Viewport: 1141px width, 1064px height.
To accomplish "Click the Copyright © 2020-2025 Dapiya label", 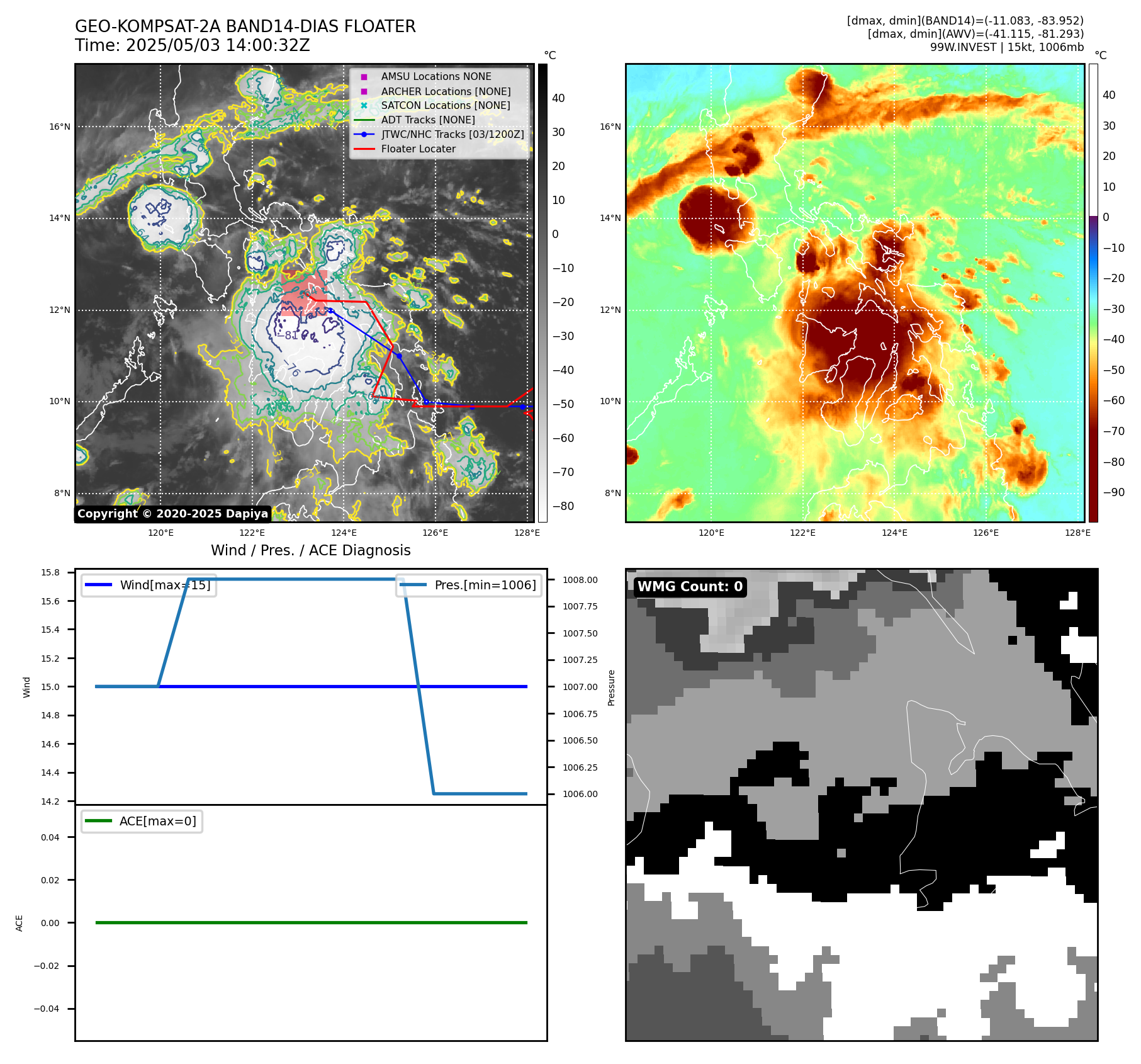I will (x=172, y=514).
